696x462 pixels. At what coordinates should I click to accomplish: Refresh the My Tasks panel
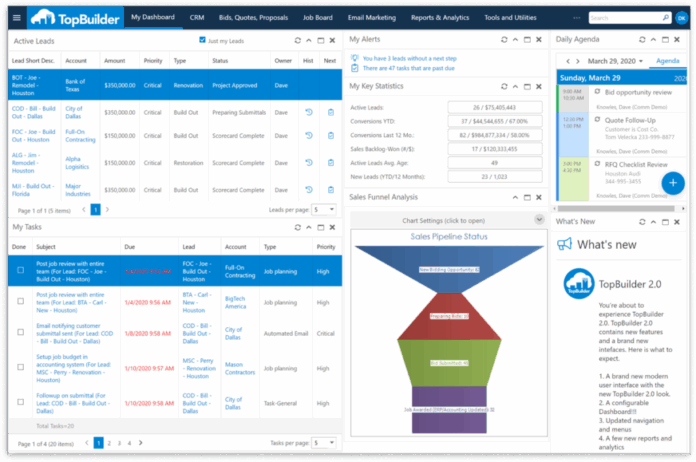coord(297,227)
